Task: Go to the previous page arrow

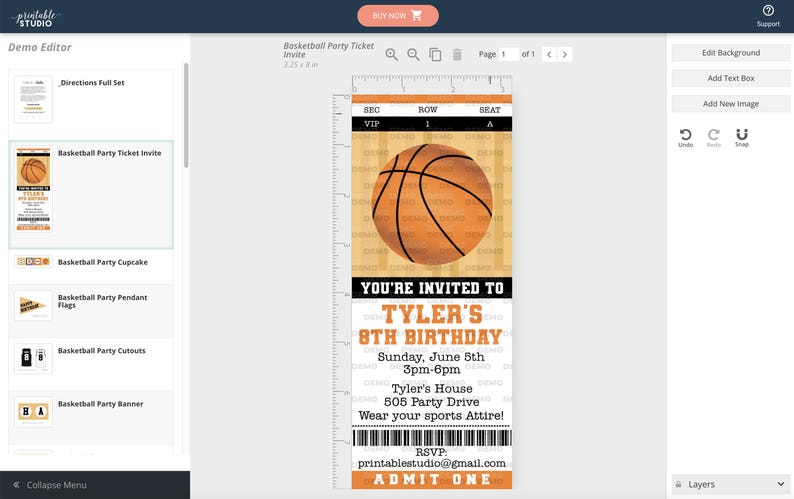Action: click(549, 54)
